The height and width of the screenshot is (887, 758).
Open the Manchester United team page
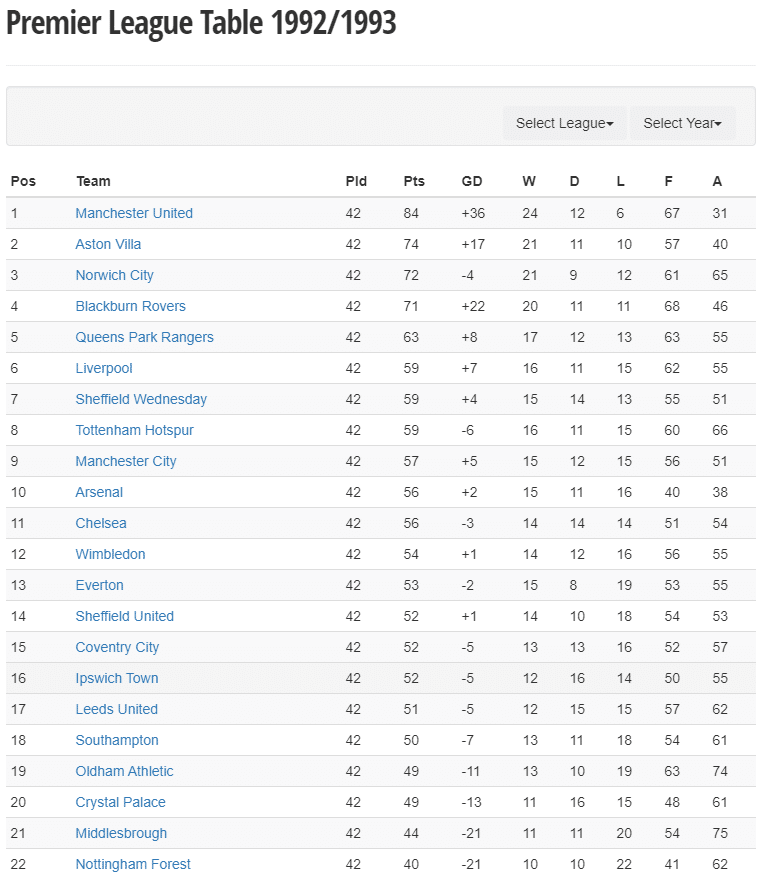tap(134, 213)
